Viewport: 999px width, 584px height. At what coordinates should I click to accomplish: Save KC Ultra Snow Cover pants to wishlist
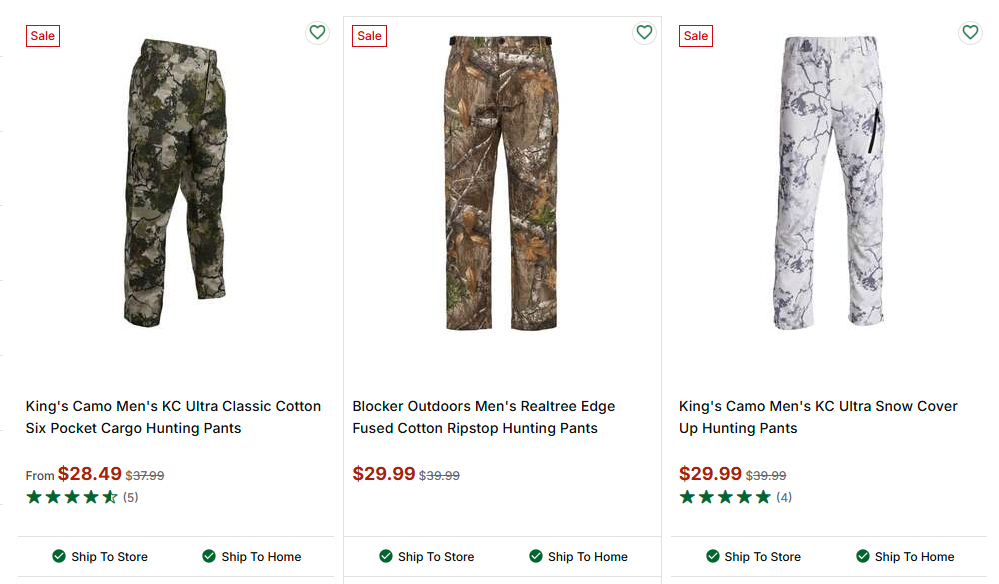(x=970, y=33)
